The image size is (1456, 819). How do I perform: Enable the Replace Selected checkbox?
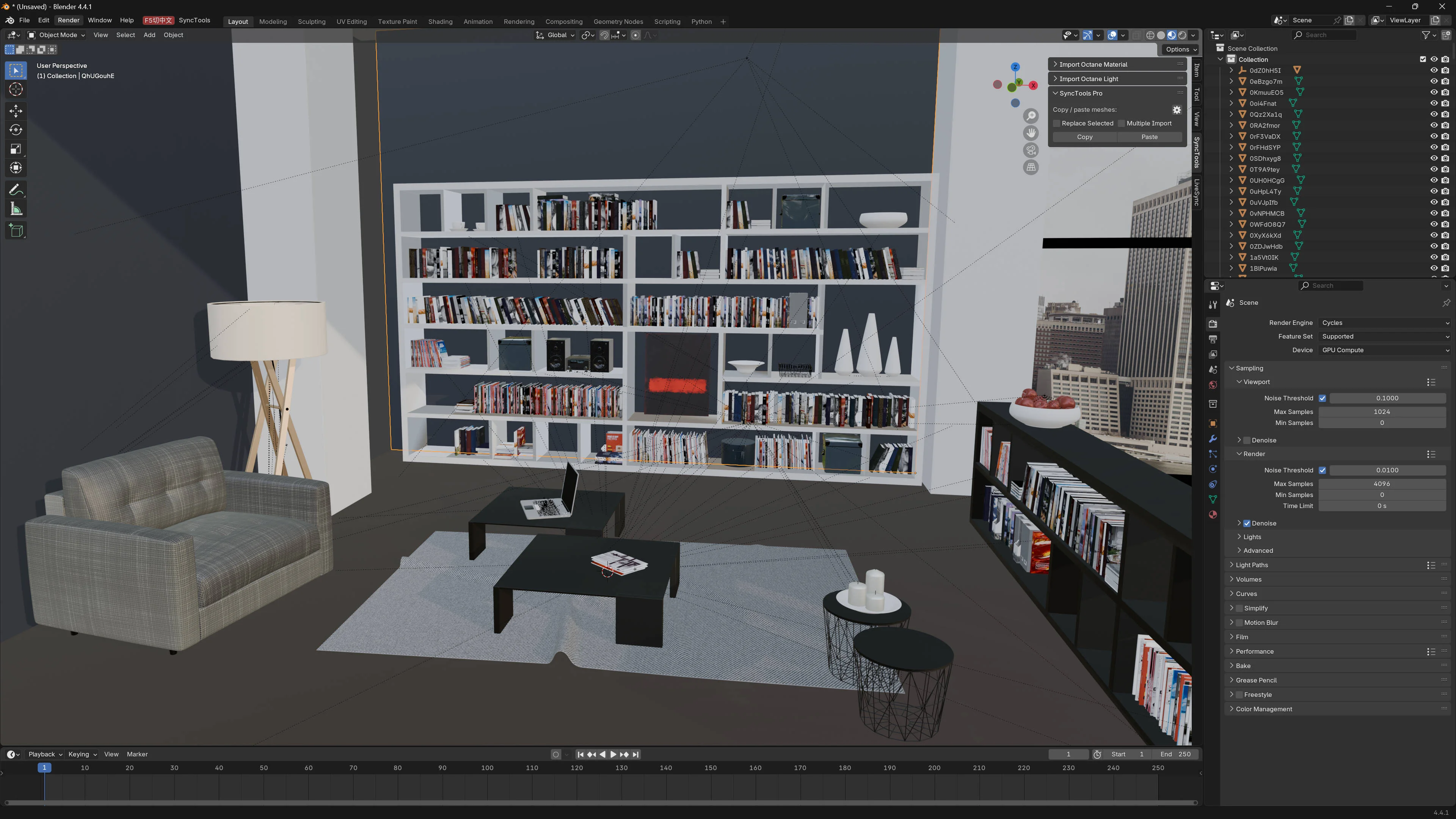pos(1056,124)
